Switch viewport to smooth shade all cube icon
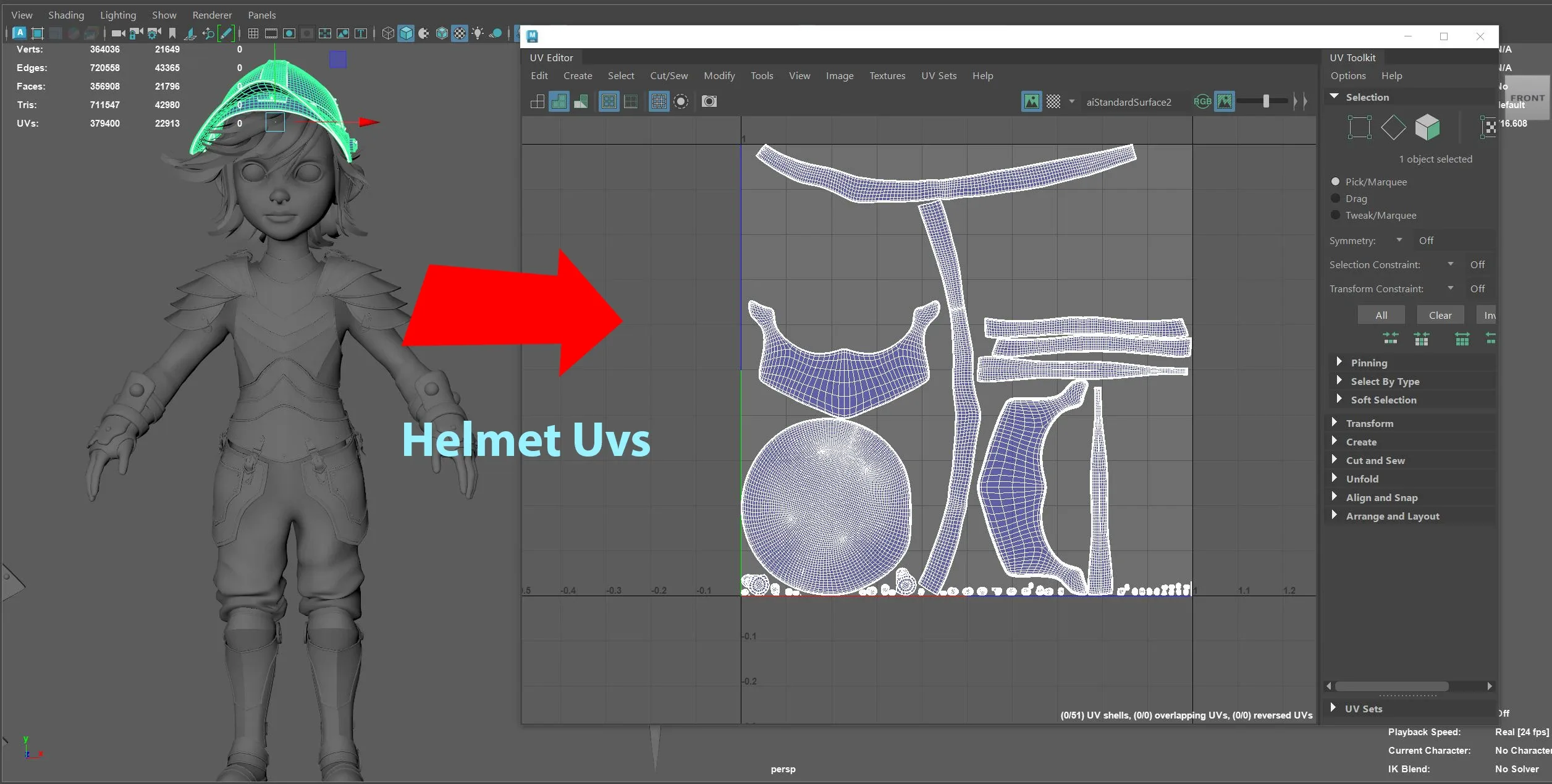This screenshot has height=784, width=1552. (406, 33)
